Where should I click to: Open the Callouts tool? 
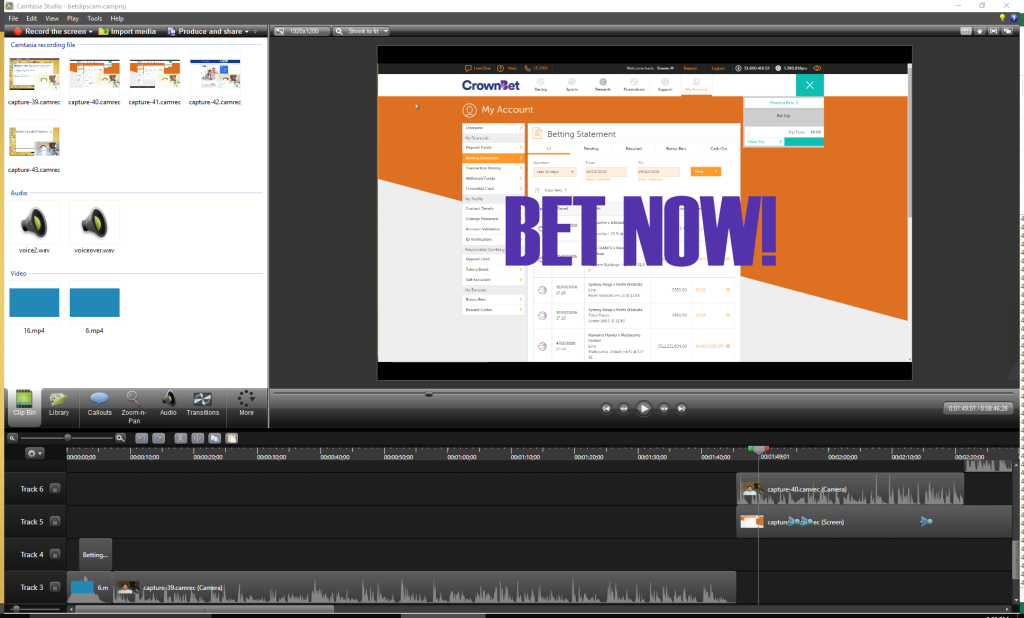99,403
